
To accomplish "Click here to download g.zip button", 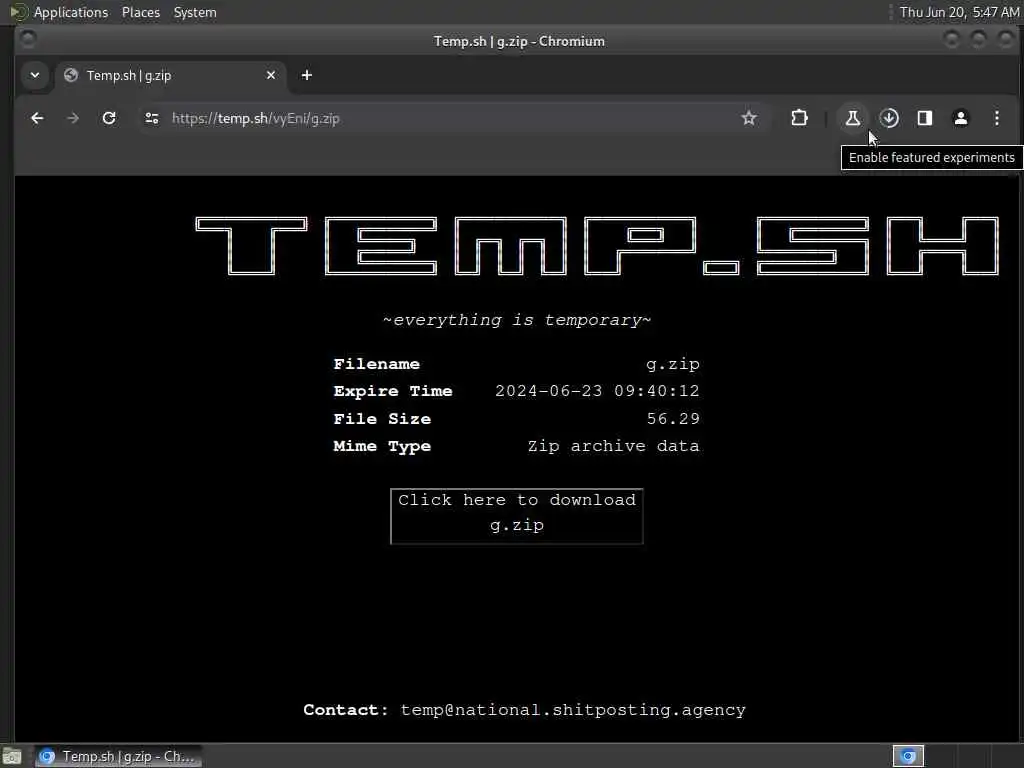I will click(517, 516).
